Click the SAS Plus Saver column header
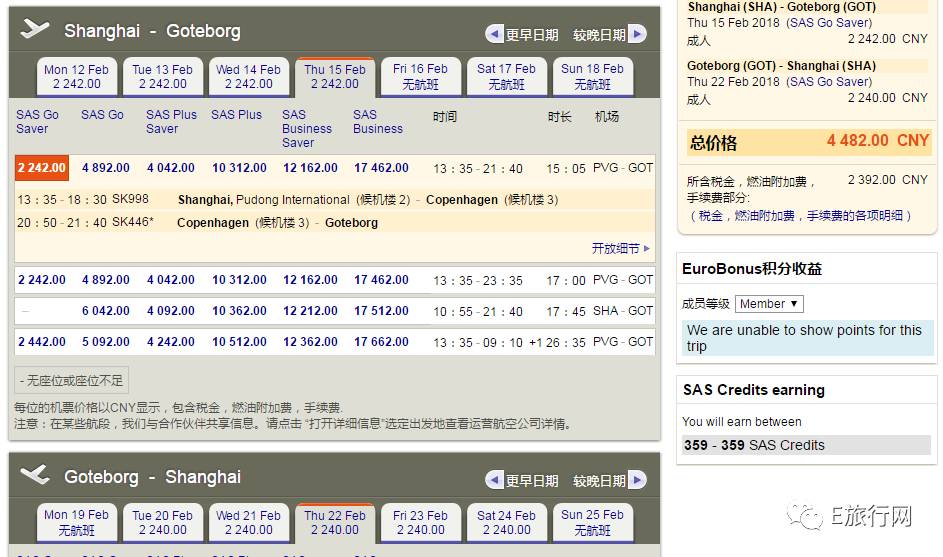943x557 pixels. point(171,122)
